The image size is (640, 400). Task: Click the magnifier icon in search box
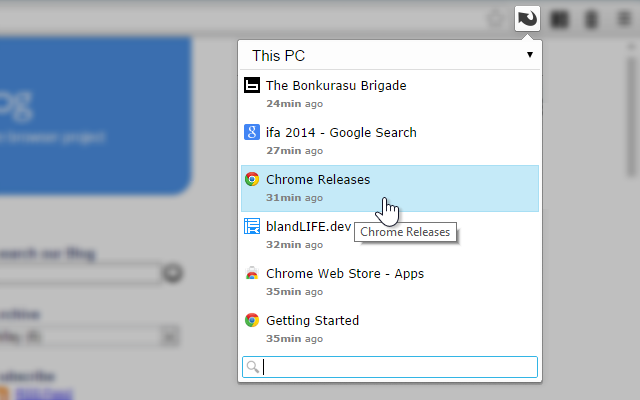tap(253, 367)
